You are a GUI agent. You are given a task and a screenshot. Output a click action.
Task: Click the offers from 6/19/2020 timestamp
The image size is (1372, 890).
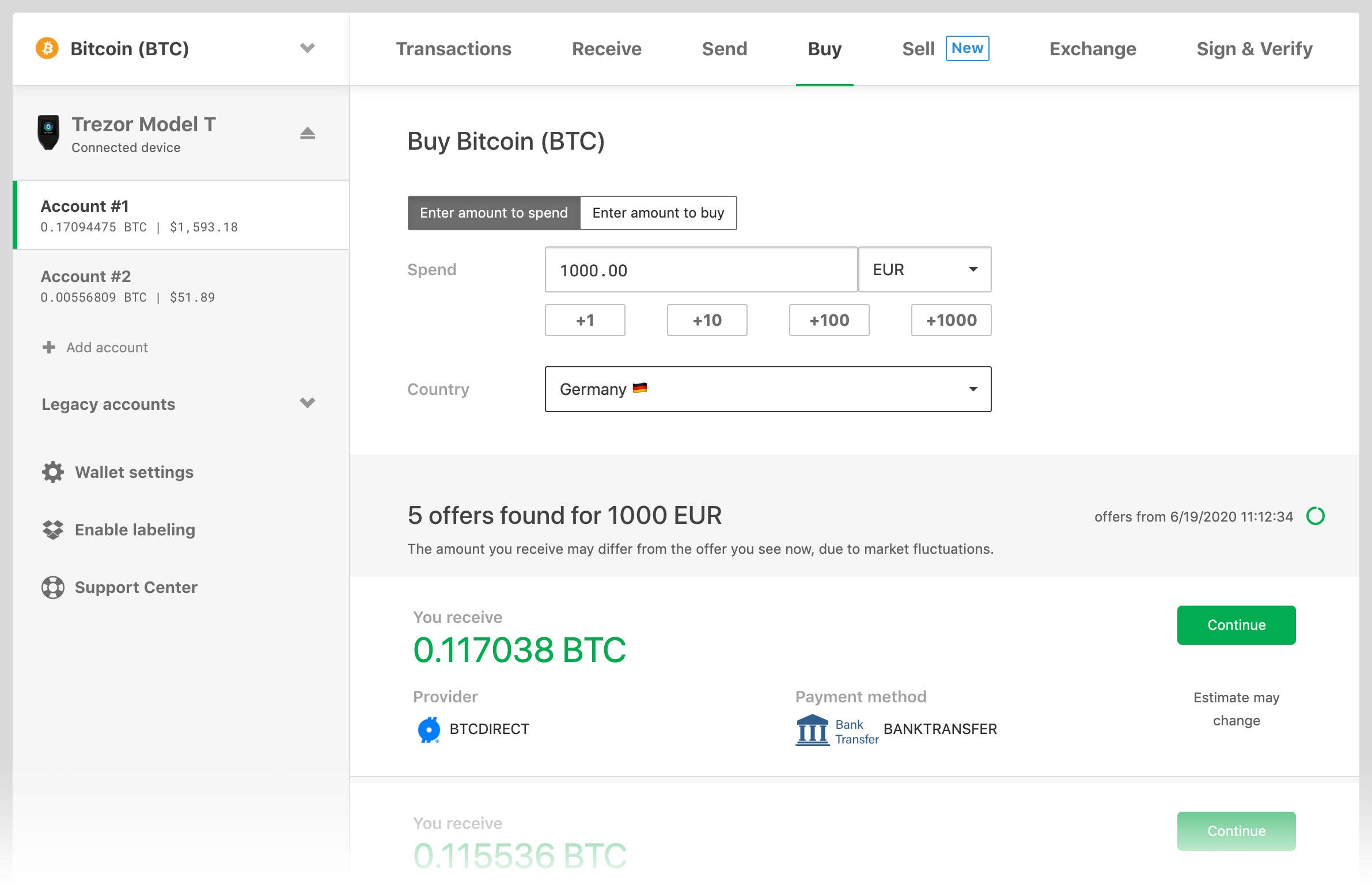pyautogui.click(x=1194, y=517)
